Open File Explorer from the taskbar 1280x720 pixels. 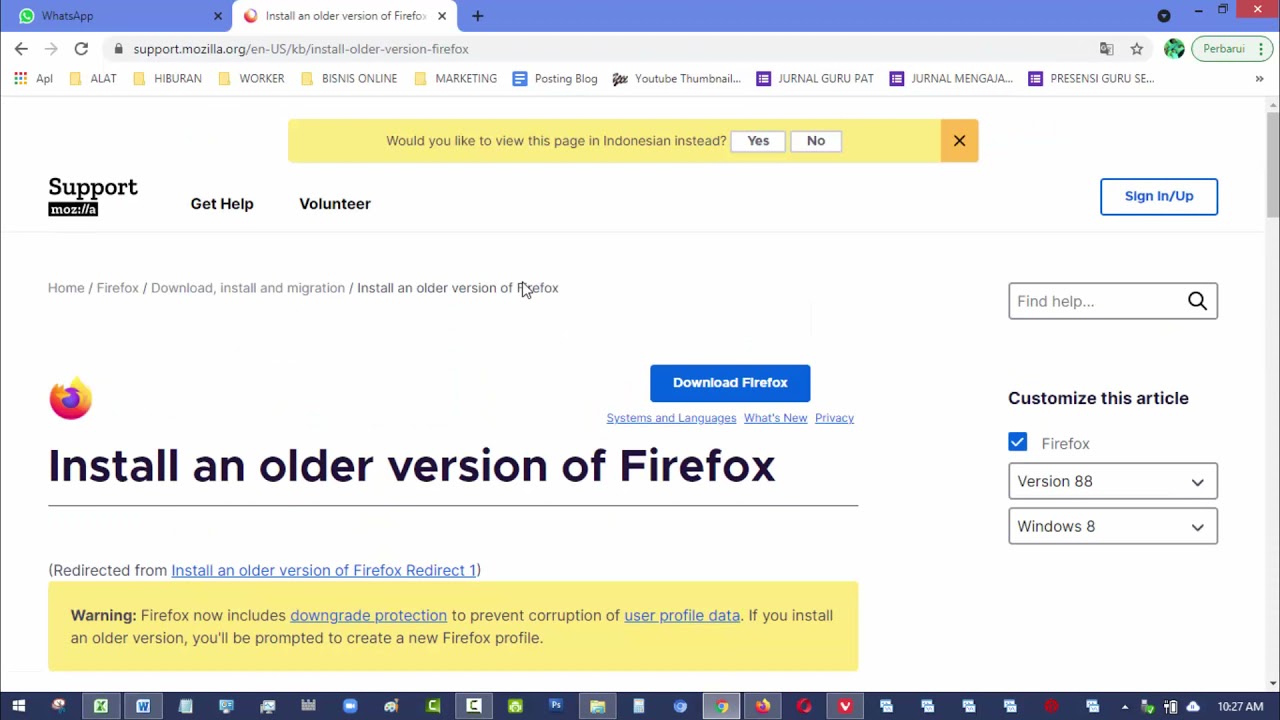tap(597, 706)
